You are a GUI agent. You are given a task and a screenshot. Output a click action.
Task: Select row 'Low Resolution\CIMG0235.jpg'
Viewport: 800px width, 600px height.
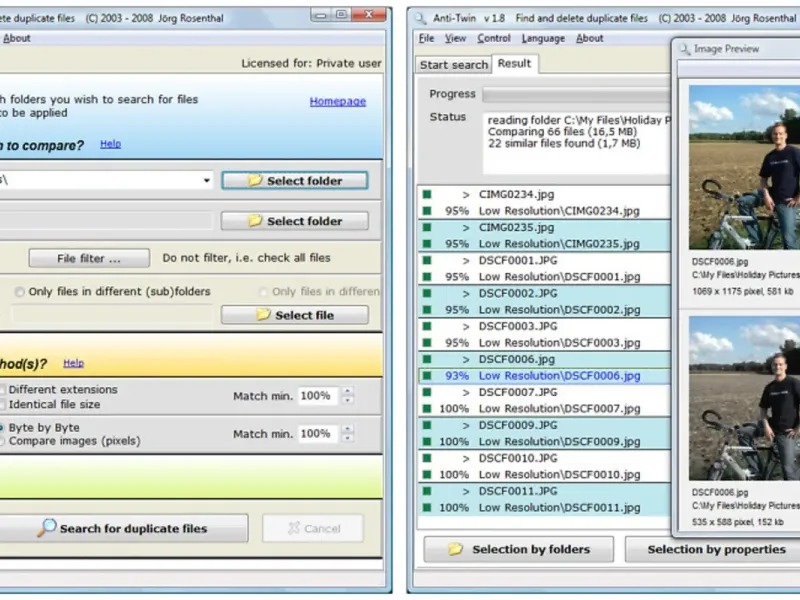pos(544,244)
